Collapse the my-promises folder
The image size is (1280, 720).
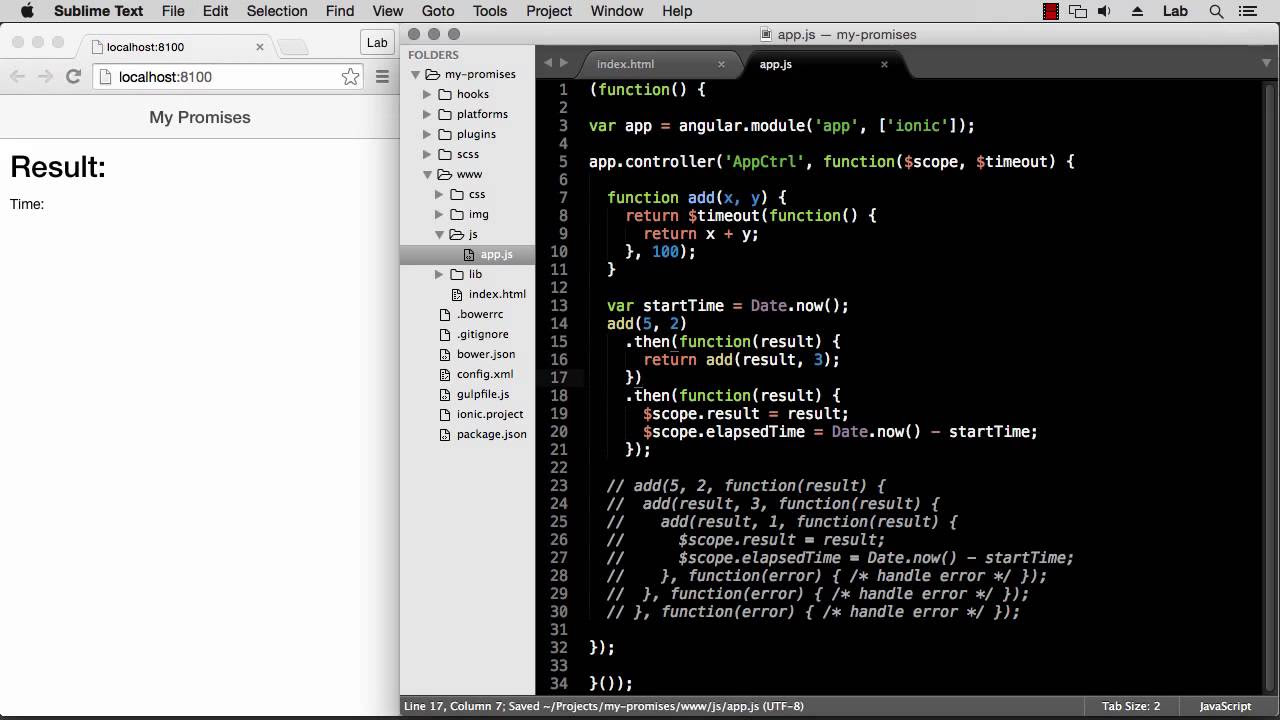pos(415,74)
